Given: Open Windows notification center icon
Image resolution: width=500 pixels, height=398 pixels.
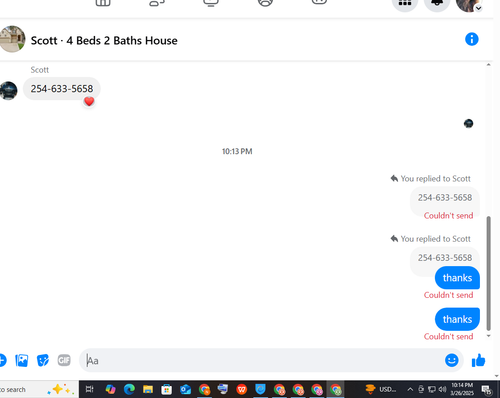Looking at the screenshot, I should 487,389.
